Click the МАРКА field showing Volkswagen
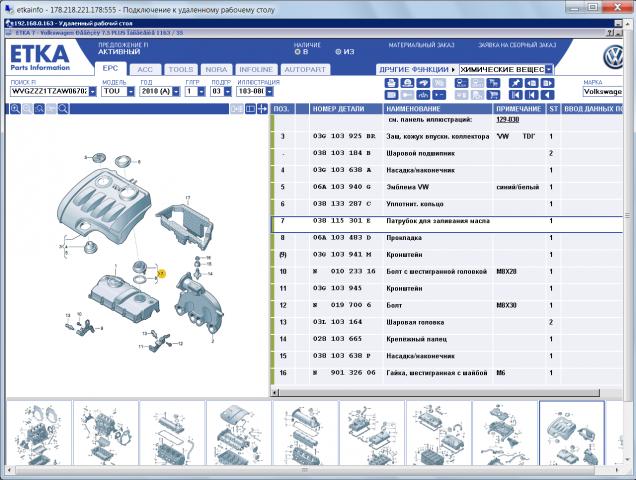 [x=602, y=92]
